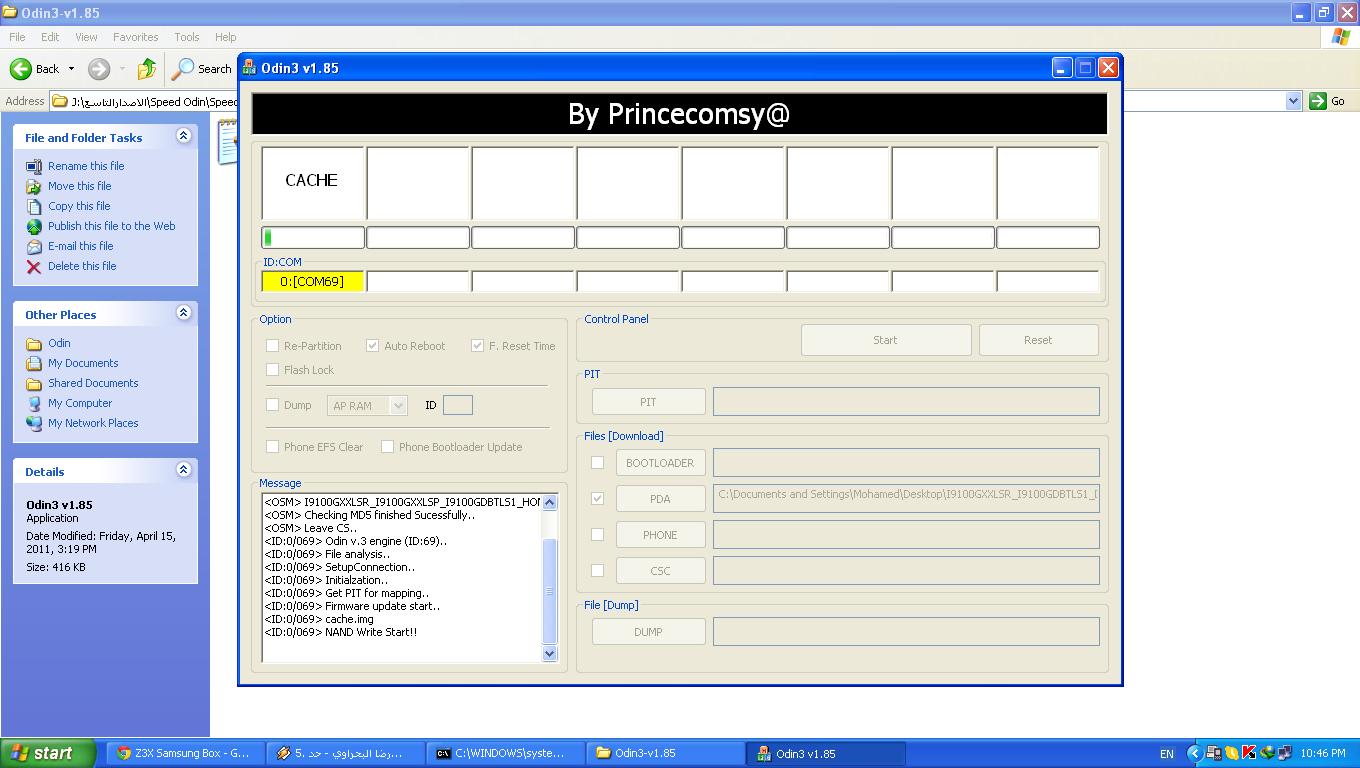The image size is (1360, 768).
Task: Click the yellow 0:[COM69] port box
Action: click(312, 282)
